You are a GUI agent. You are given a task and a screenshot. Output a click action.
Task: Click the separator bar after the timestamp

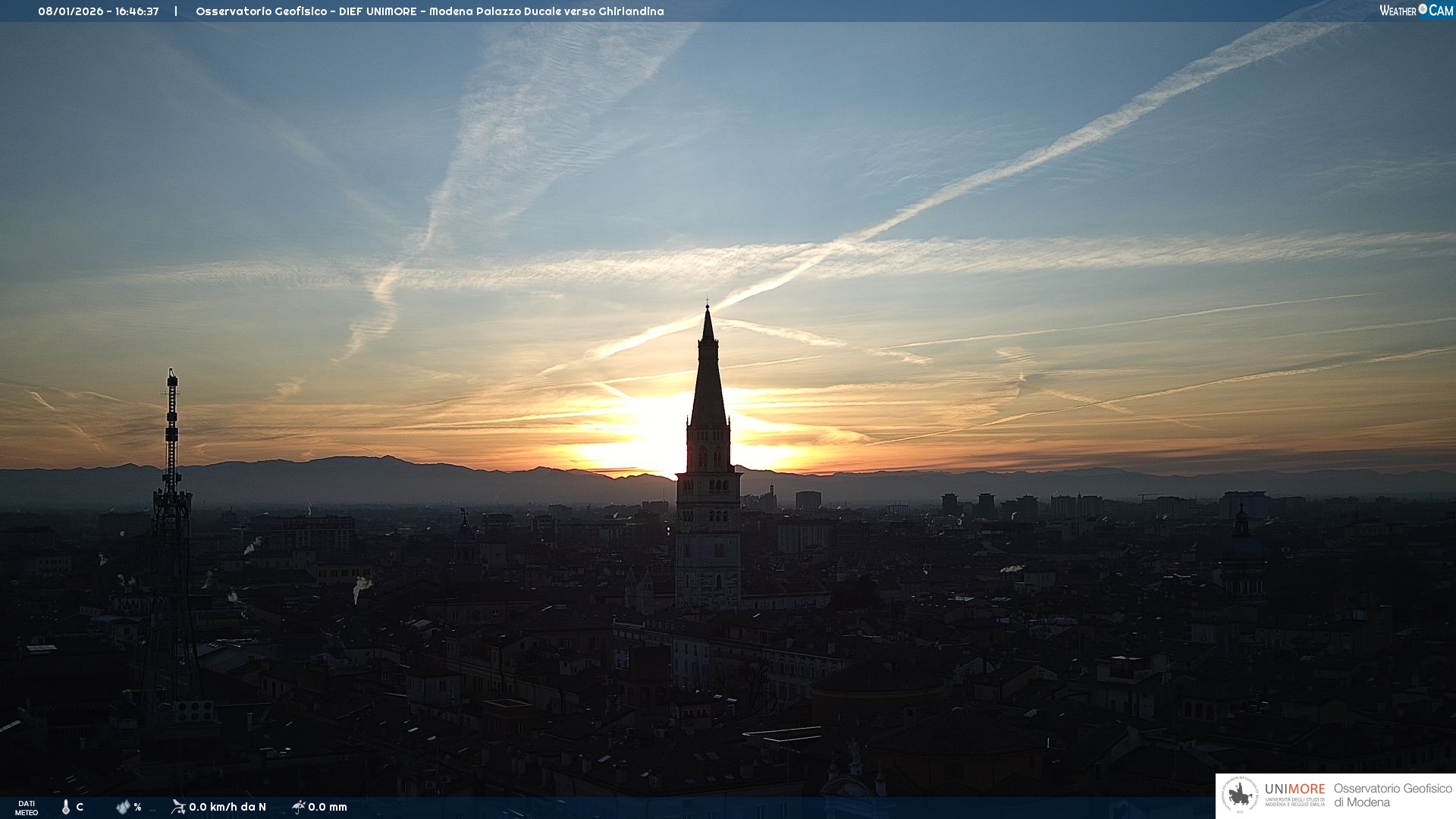pos(176,11)
